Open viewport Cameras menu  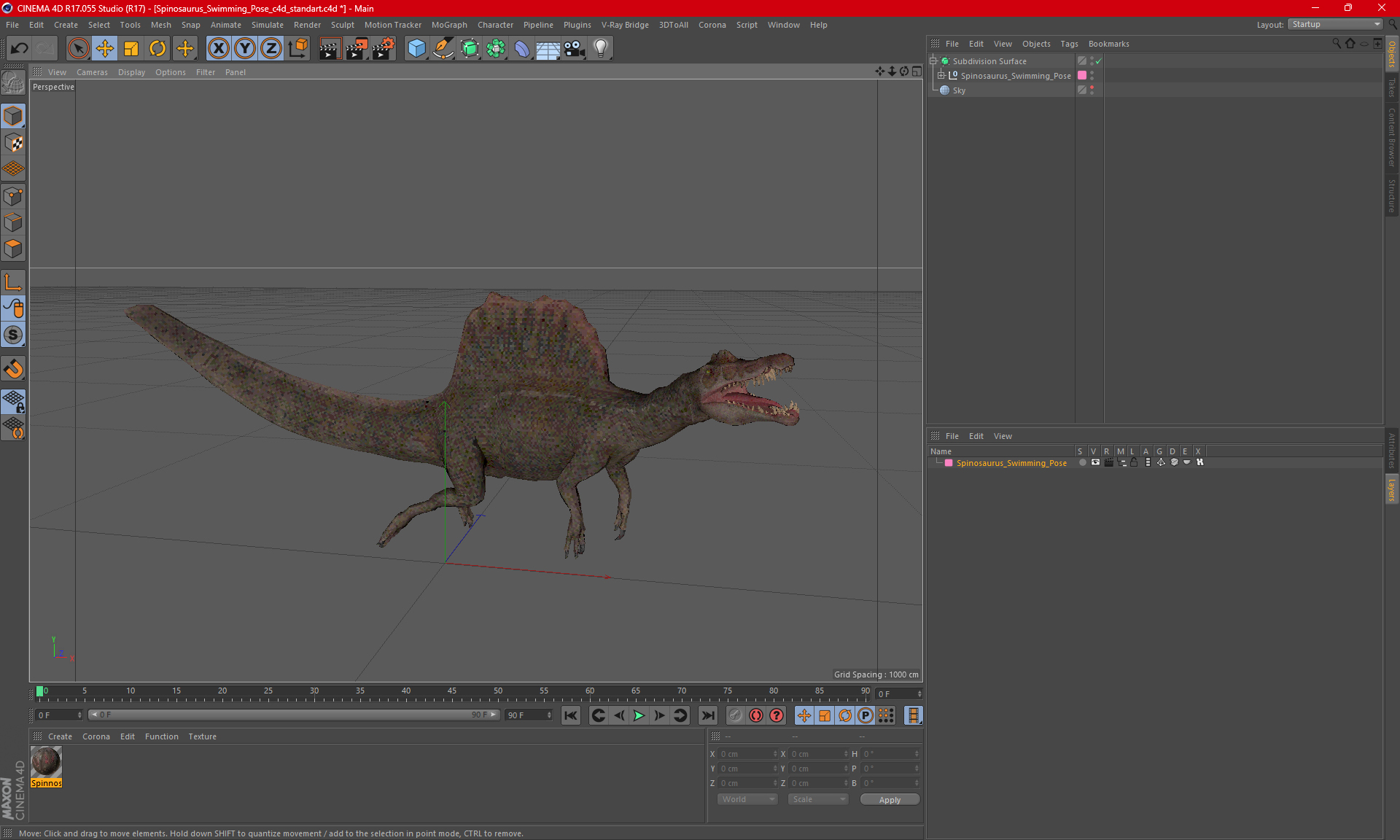92,72
